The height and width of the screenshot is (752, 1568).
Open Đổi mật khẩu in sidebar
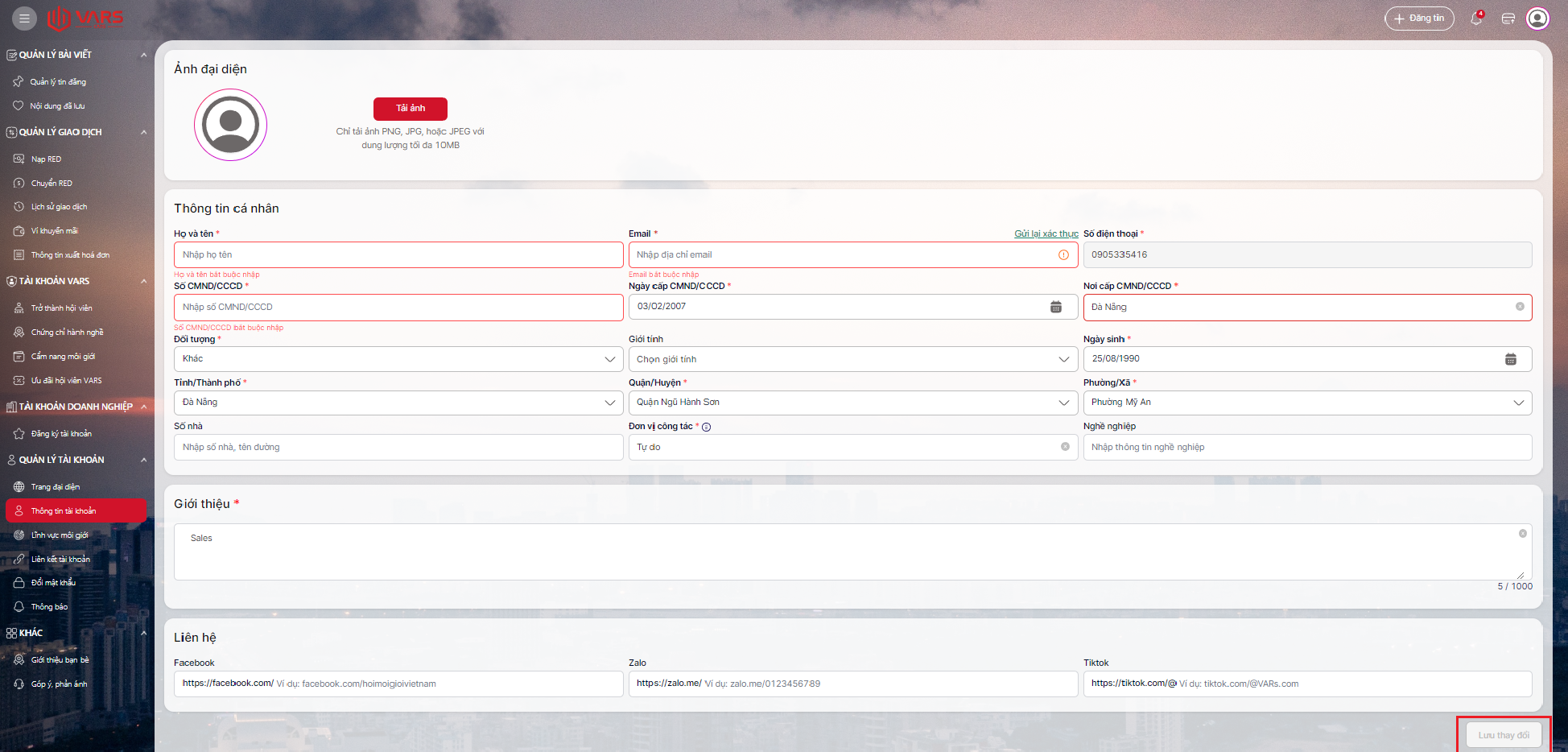tap(53, 583)
